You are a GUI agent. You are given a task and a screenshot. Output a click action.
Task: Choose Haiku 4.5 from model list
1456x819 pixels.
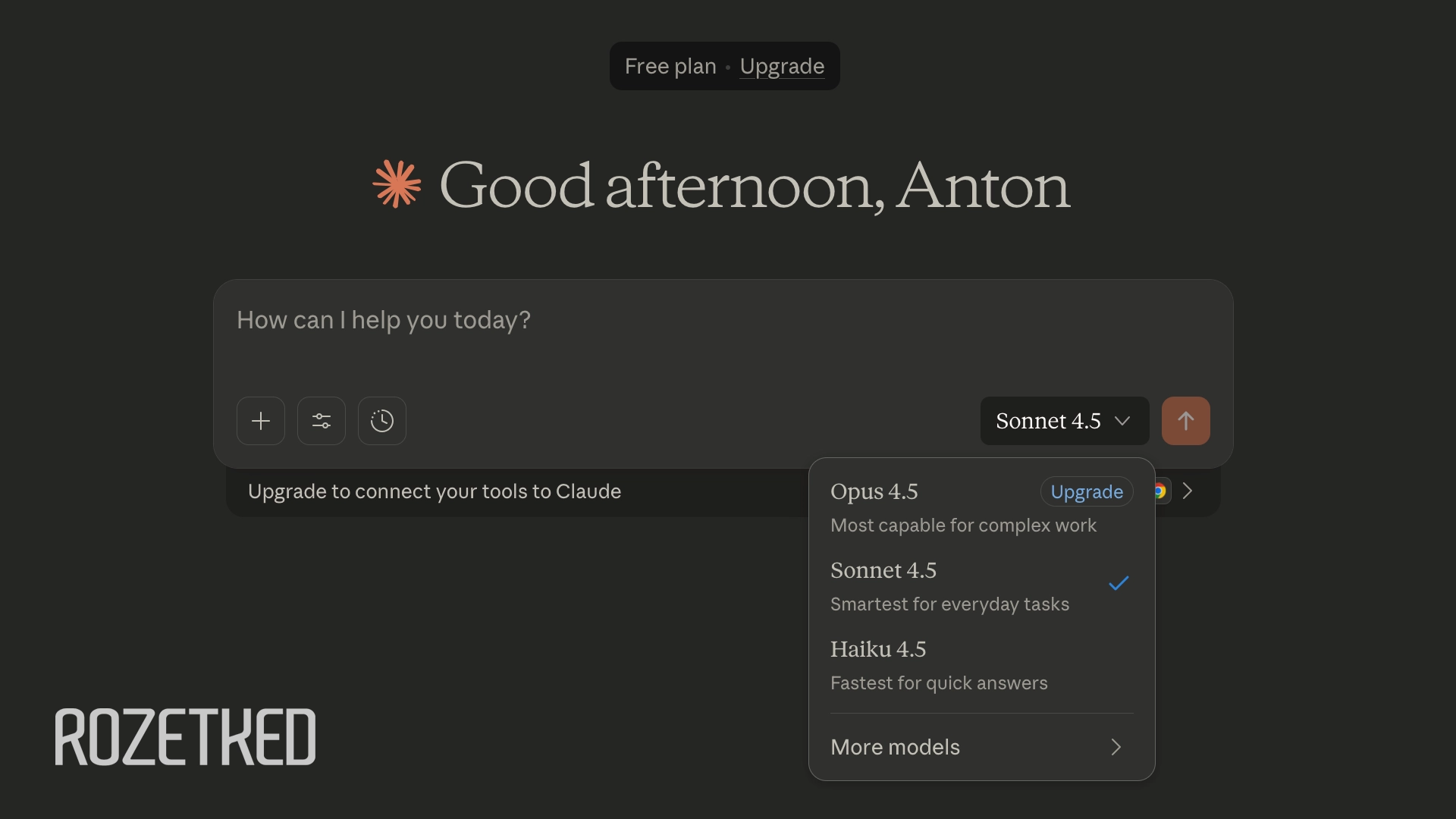tap(878, 650)
